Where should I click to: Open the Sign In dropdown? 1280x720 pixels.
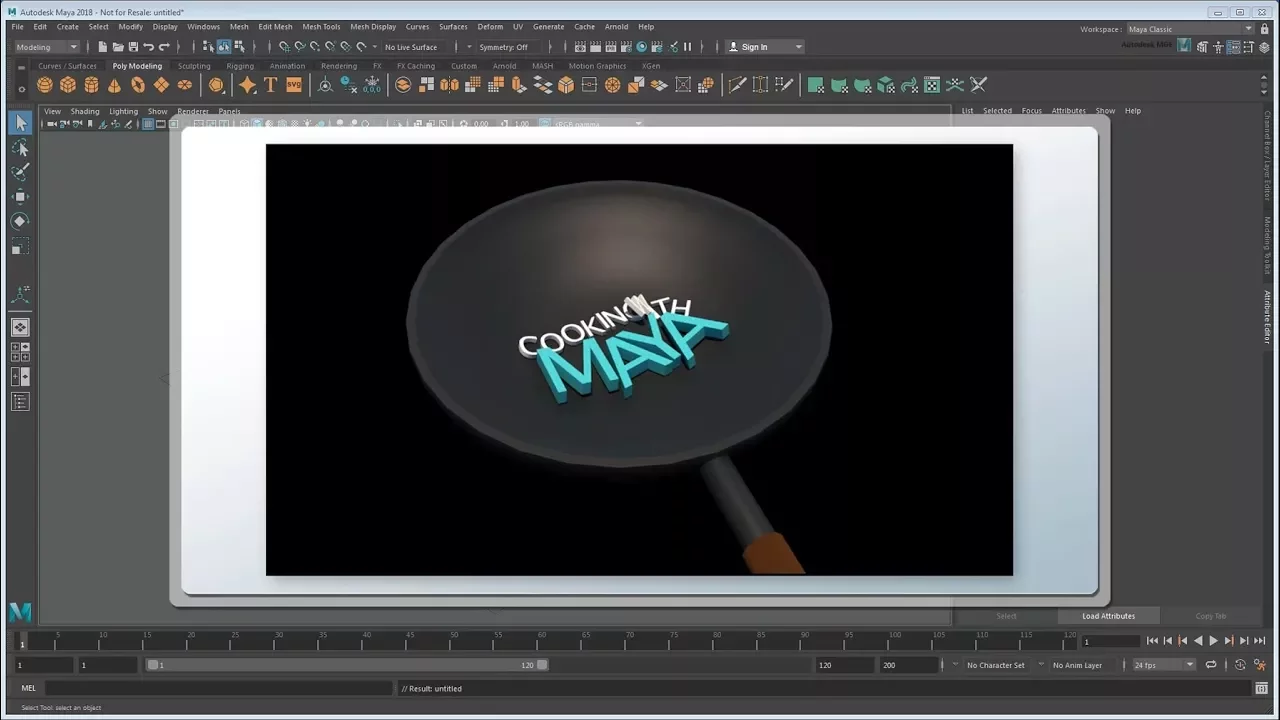point(764,47)
